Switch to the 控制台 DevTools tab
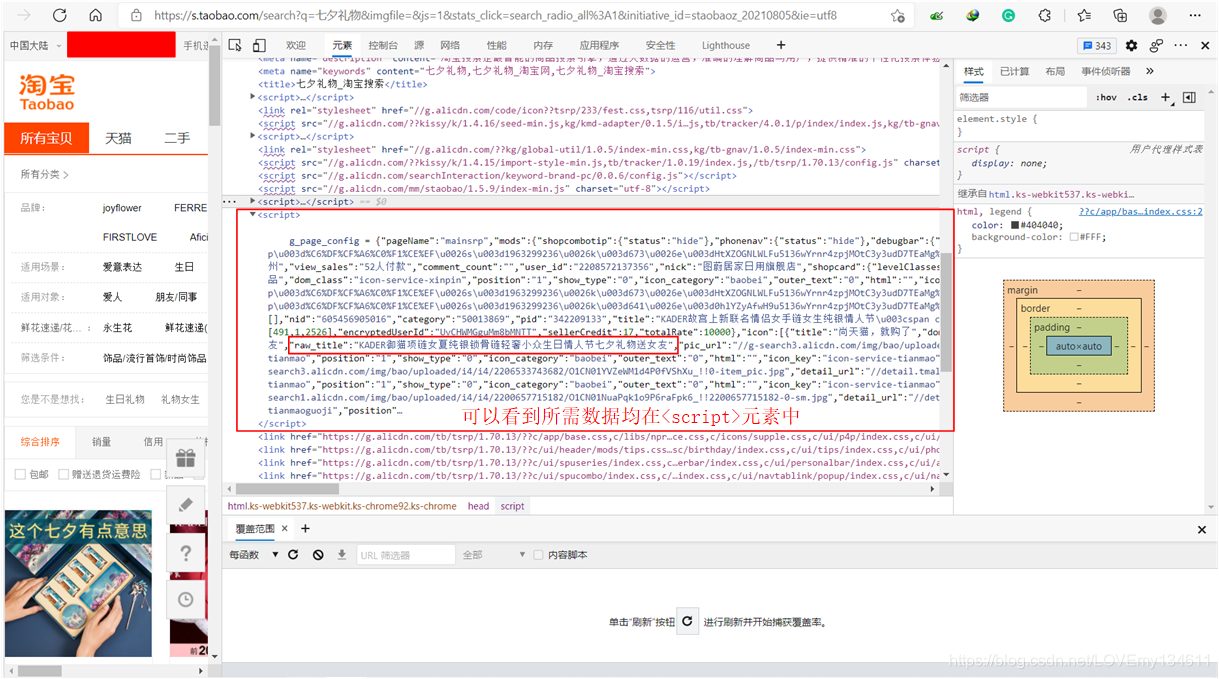The height and width of the screenshot is (679, 1219). coord(383,45)
